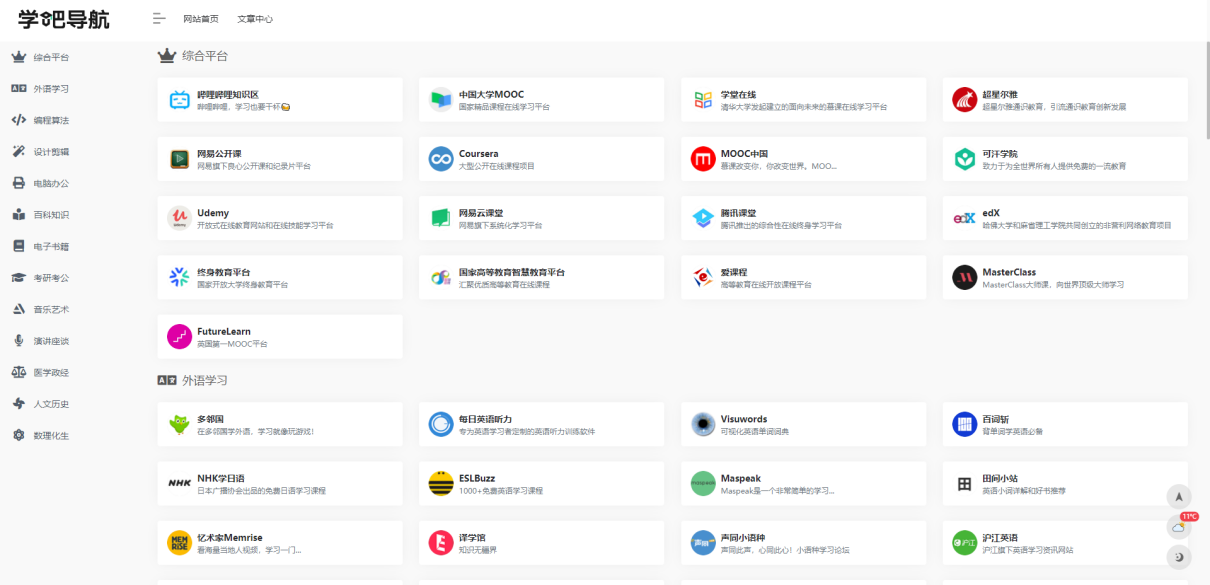Toggle dark mode with the moon button
This screenshot has height=585, width=1210.
[x=1179, y=557]
